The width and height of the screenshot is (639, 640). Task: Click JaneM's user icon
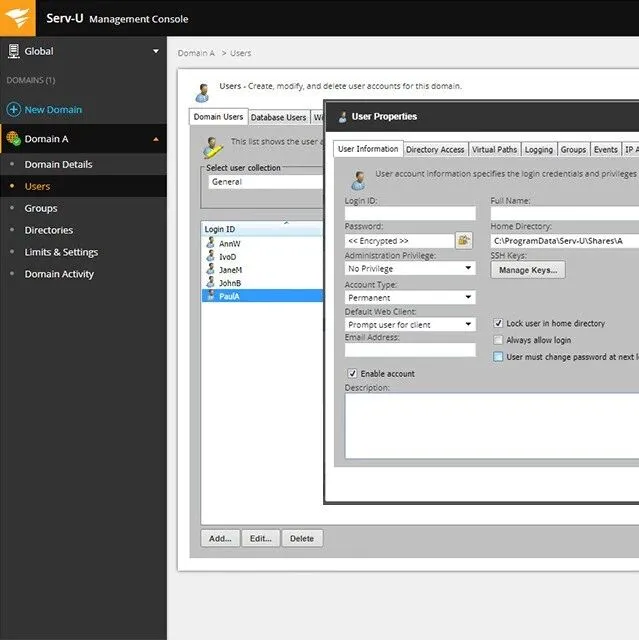click(211, 269)
